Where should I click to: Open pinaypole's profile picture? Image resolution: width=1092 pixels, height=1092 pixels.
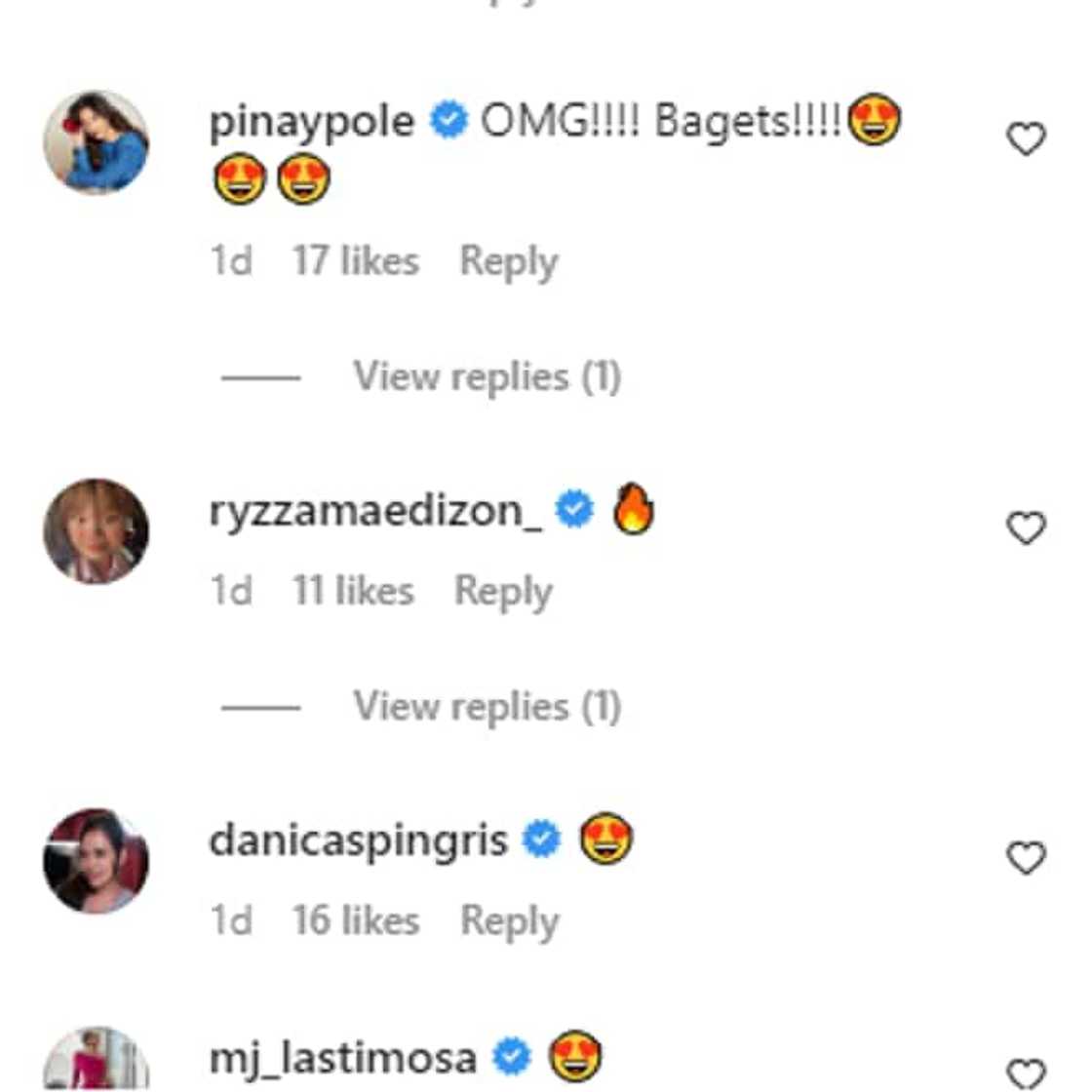[97, 142]
